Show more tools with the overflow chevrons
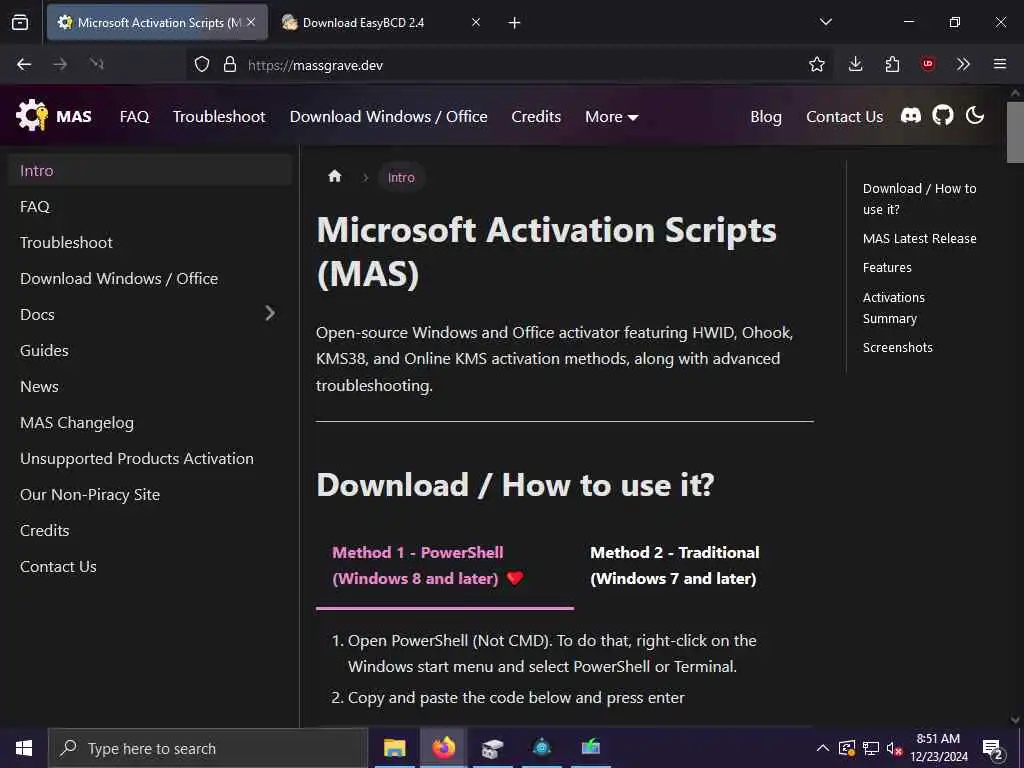 pyautogui.click(x=963, y=64)
